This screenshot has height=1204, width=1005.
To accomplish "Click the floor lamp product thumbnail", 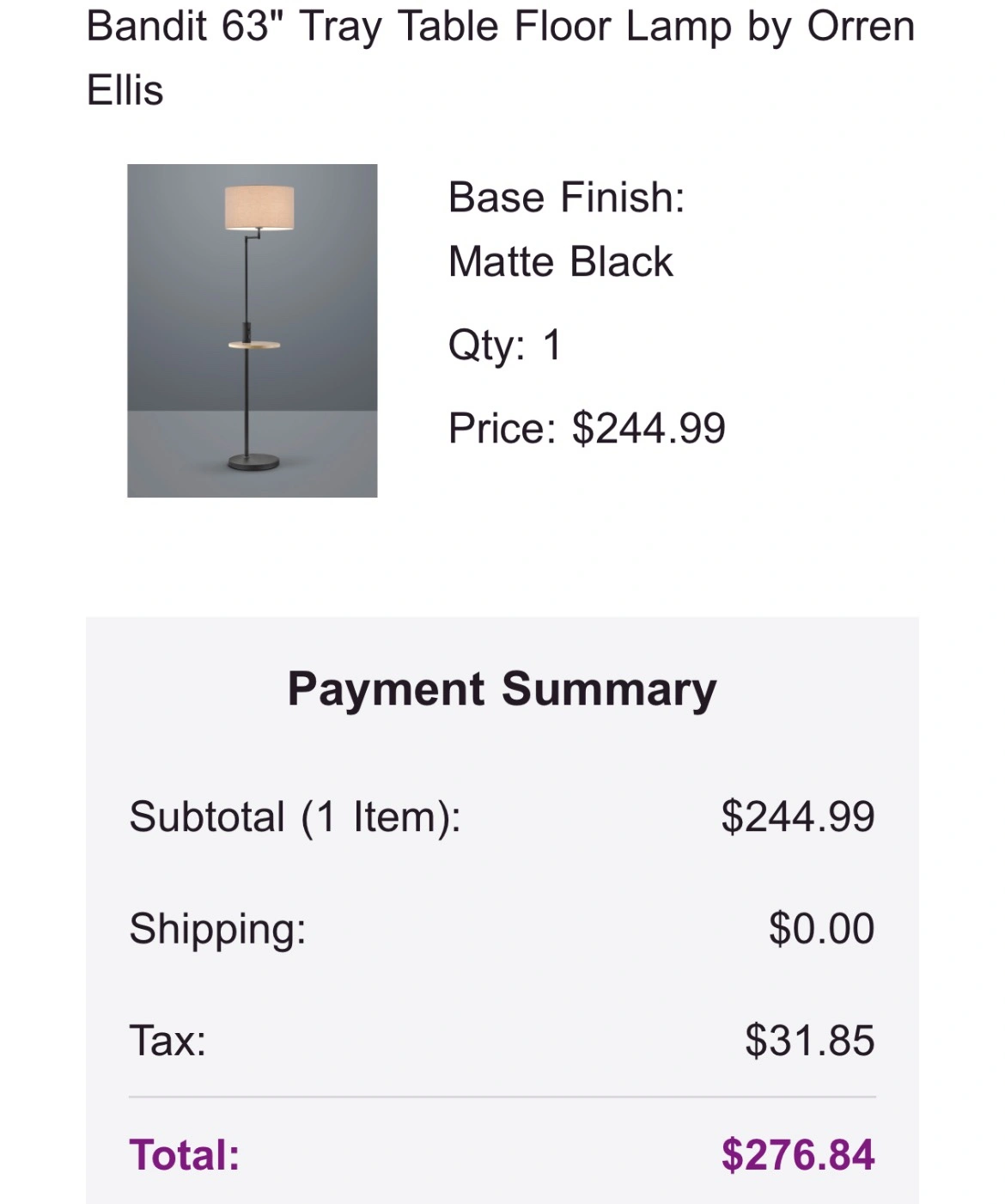I will click(x=253, y=330).
